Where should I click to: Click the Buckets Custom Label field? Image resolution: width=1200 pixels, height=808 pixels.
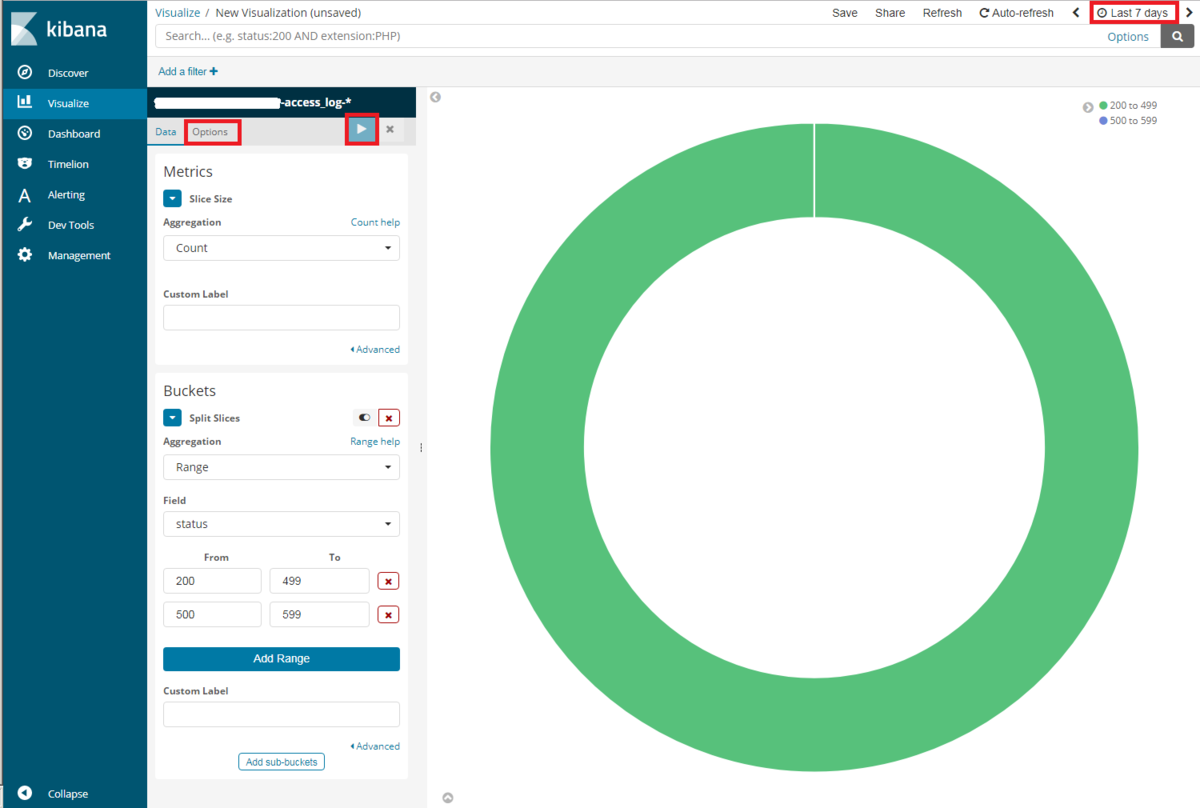[281, 714]
